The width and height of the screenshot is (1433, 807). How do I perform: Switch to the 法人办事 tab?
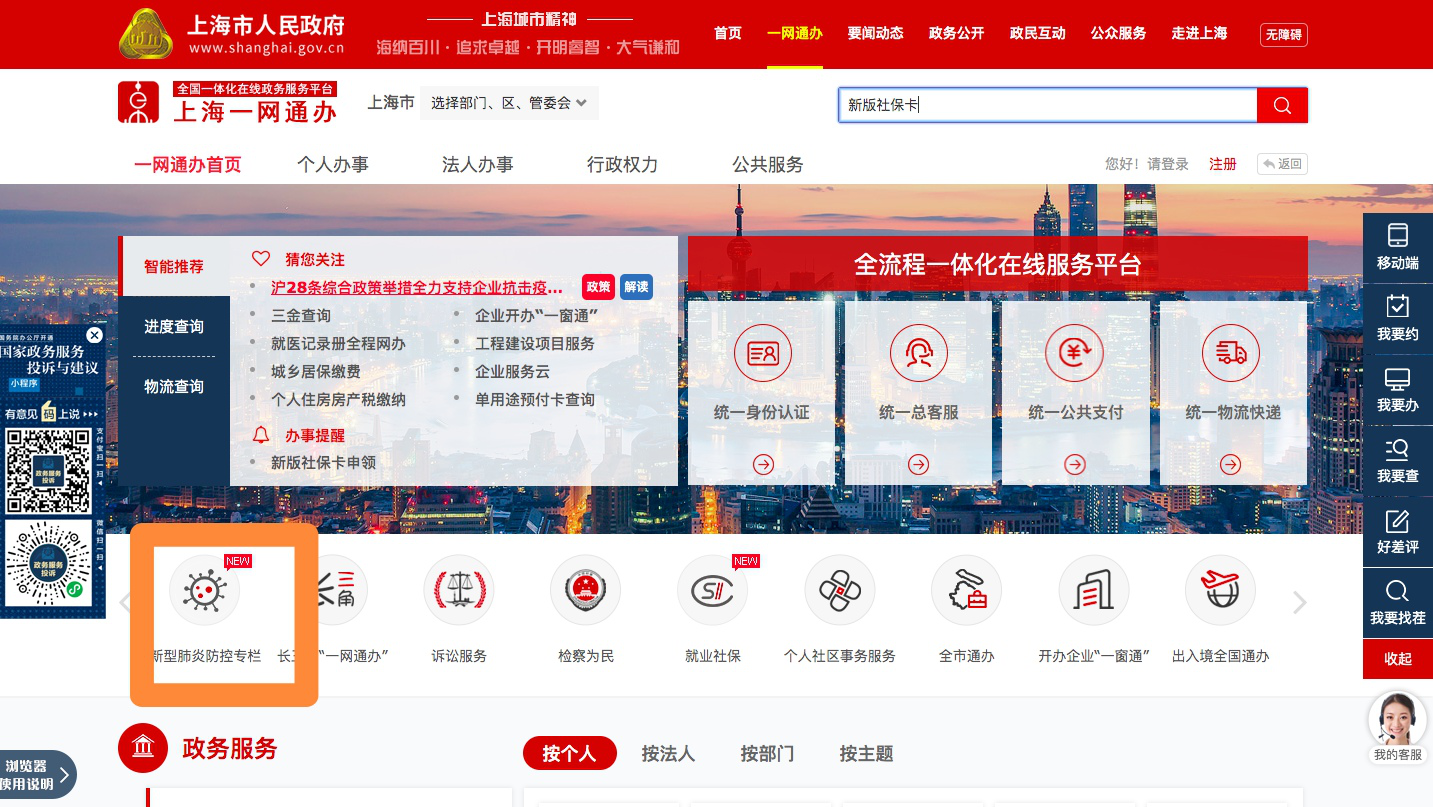point(478,165)
